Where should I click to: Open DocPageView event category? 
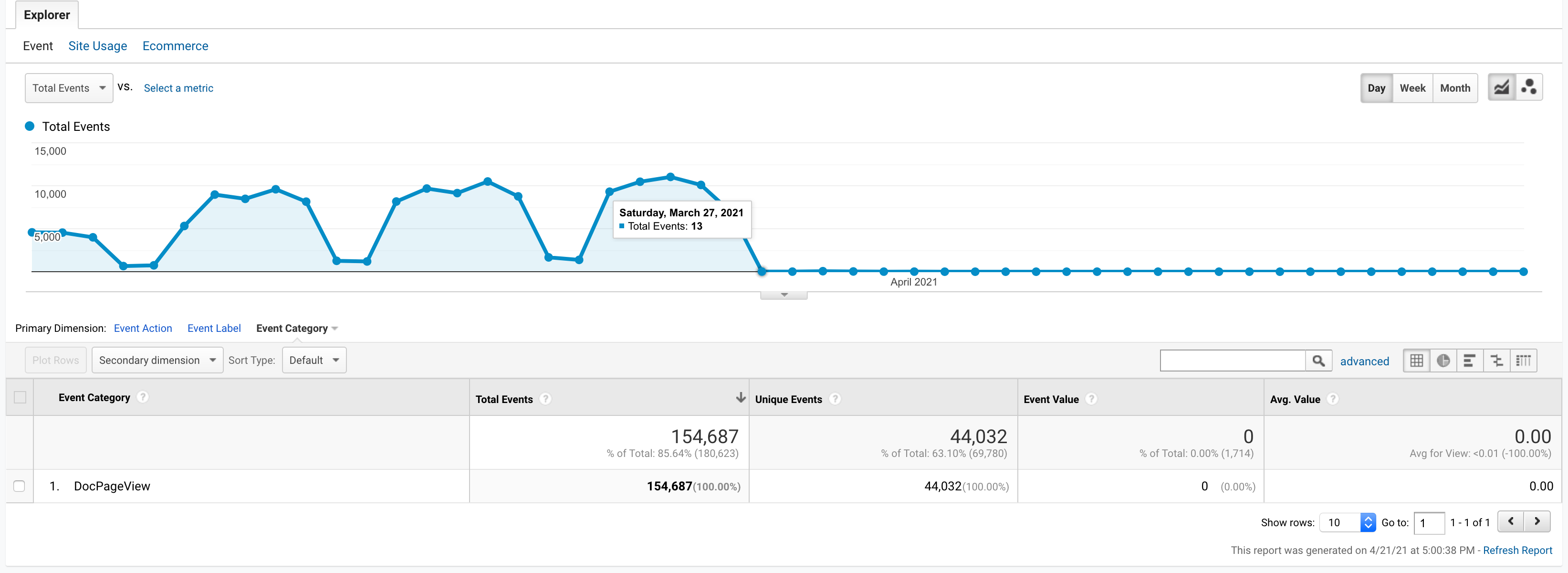click(x=112, y=486)
